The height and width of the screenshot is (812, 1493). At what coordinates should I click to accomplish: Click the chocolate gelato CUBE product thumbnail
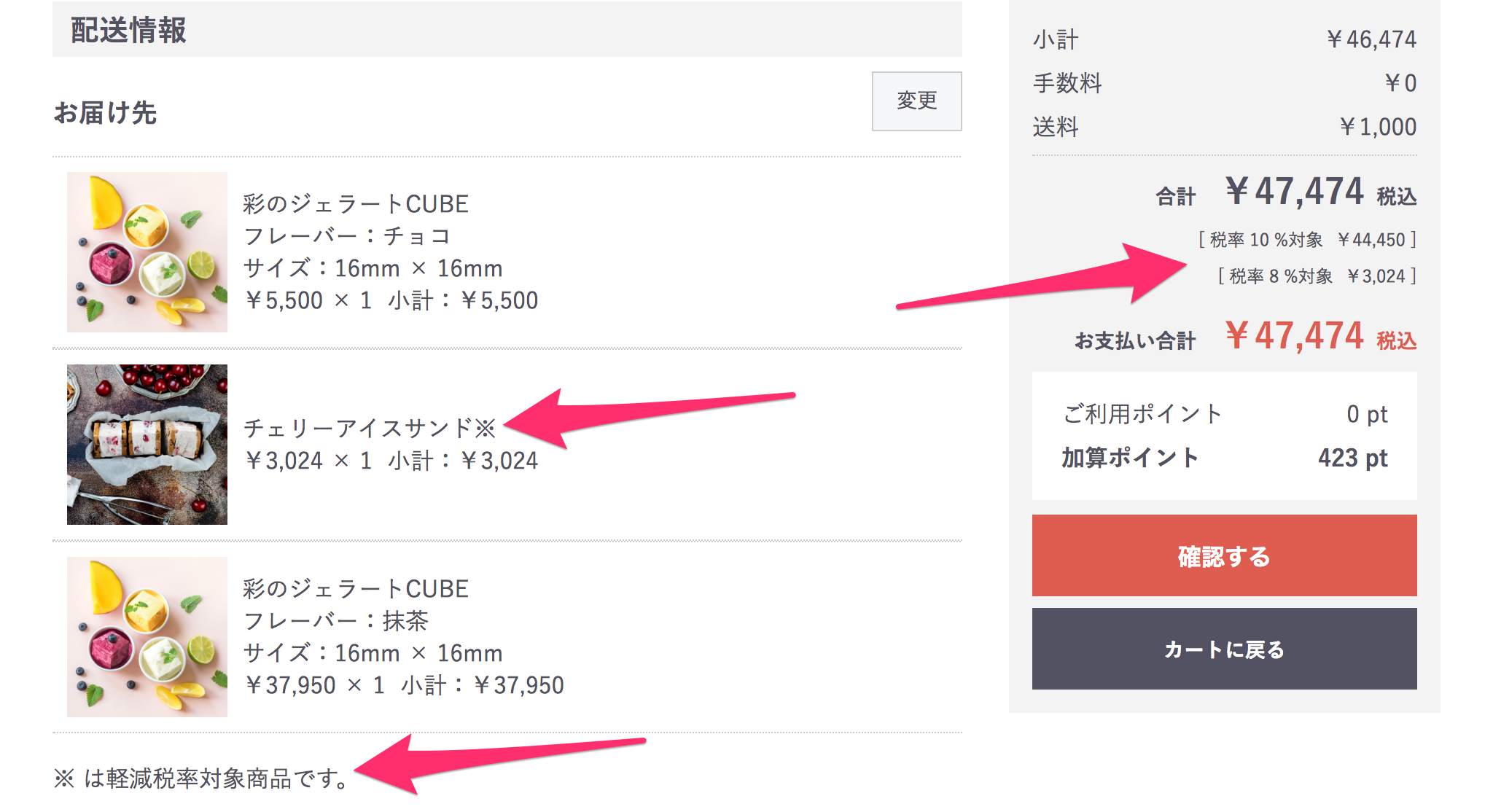click(x=147, y=252)
